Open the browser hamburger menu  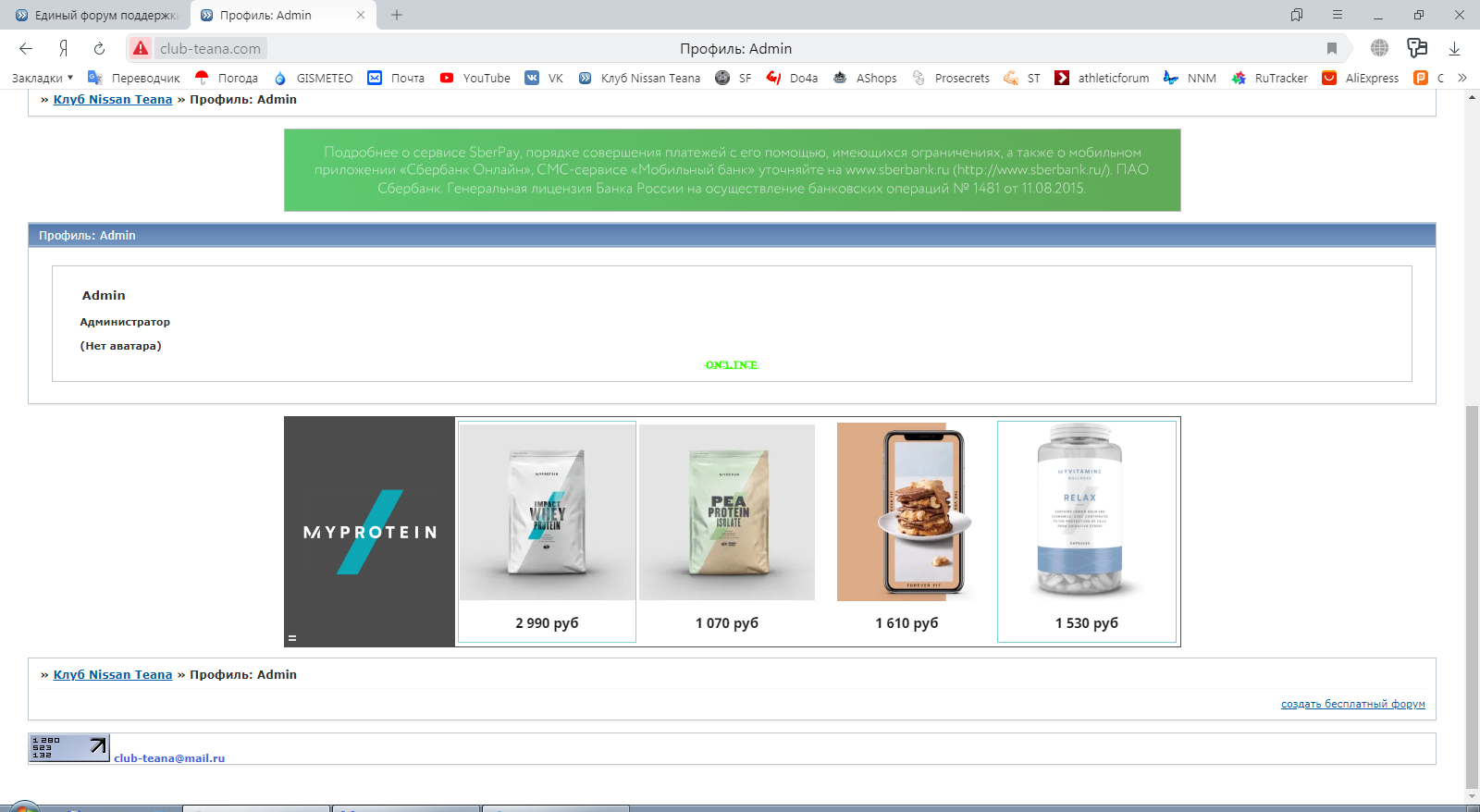click(1338, 15)
